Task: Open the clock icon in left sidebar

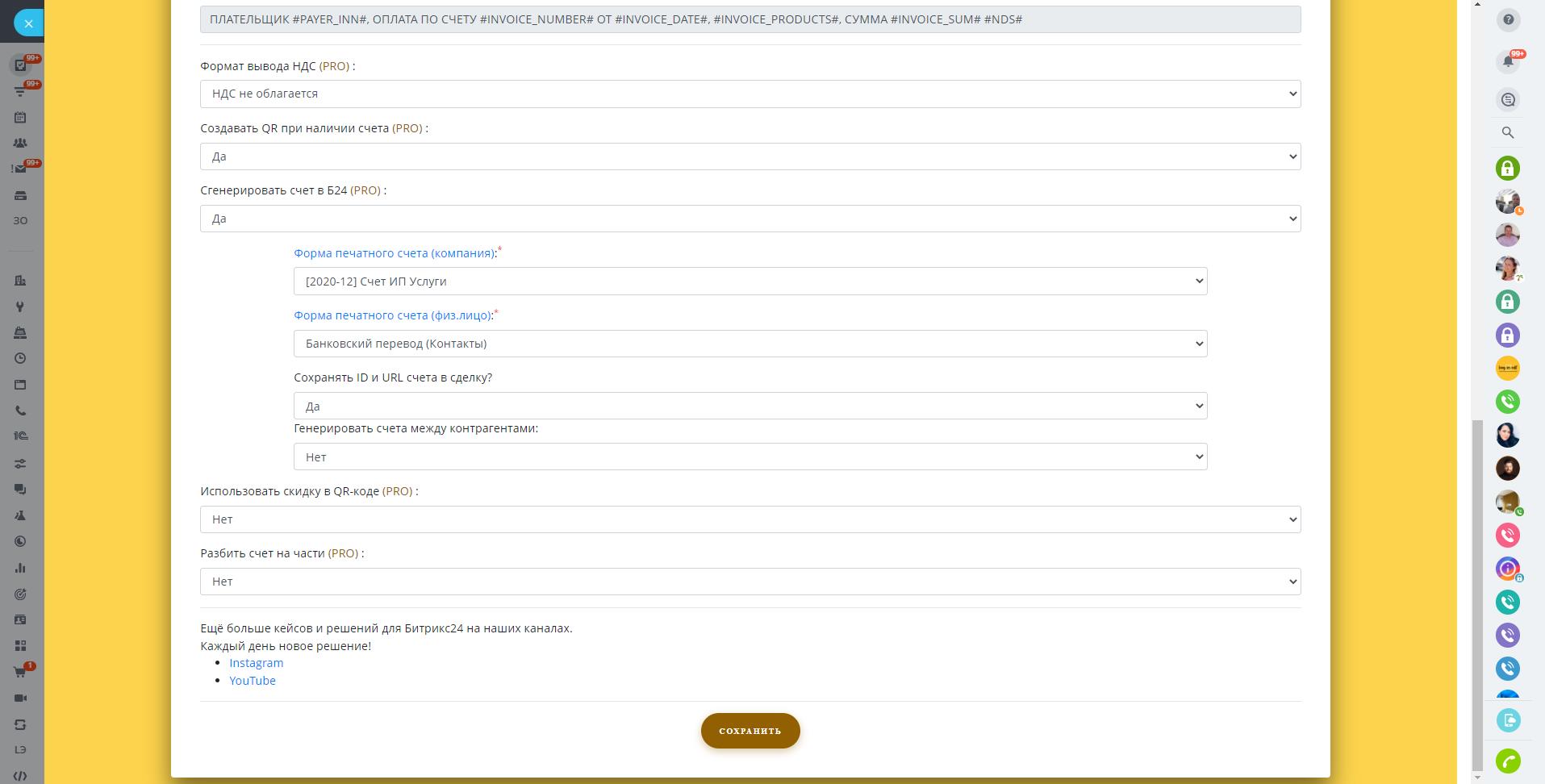Action: (x=20, y=358)
